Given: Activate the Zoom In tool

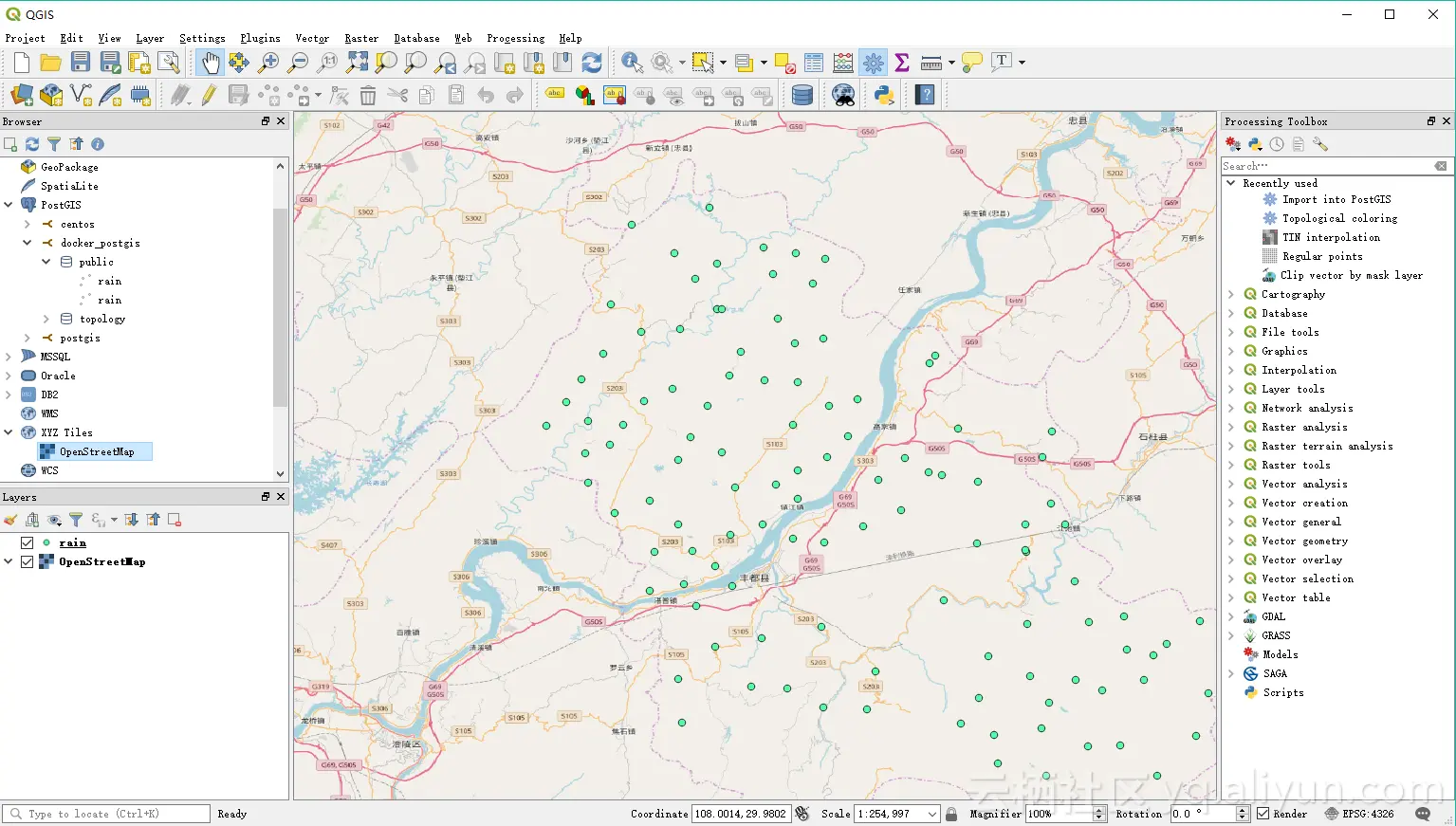Looking at the screenshot, I should (x=268, y=63).
